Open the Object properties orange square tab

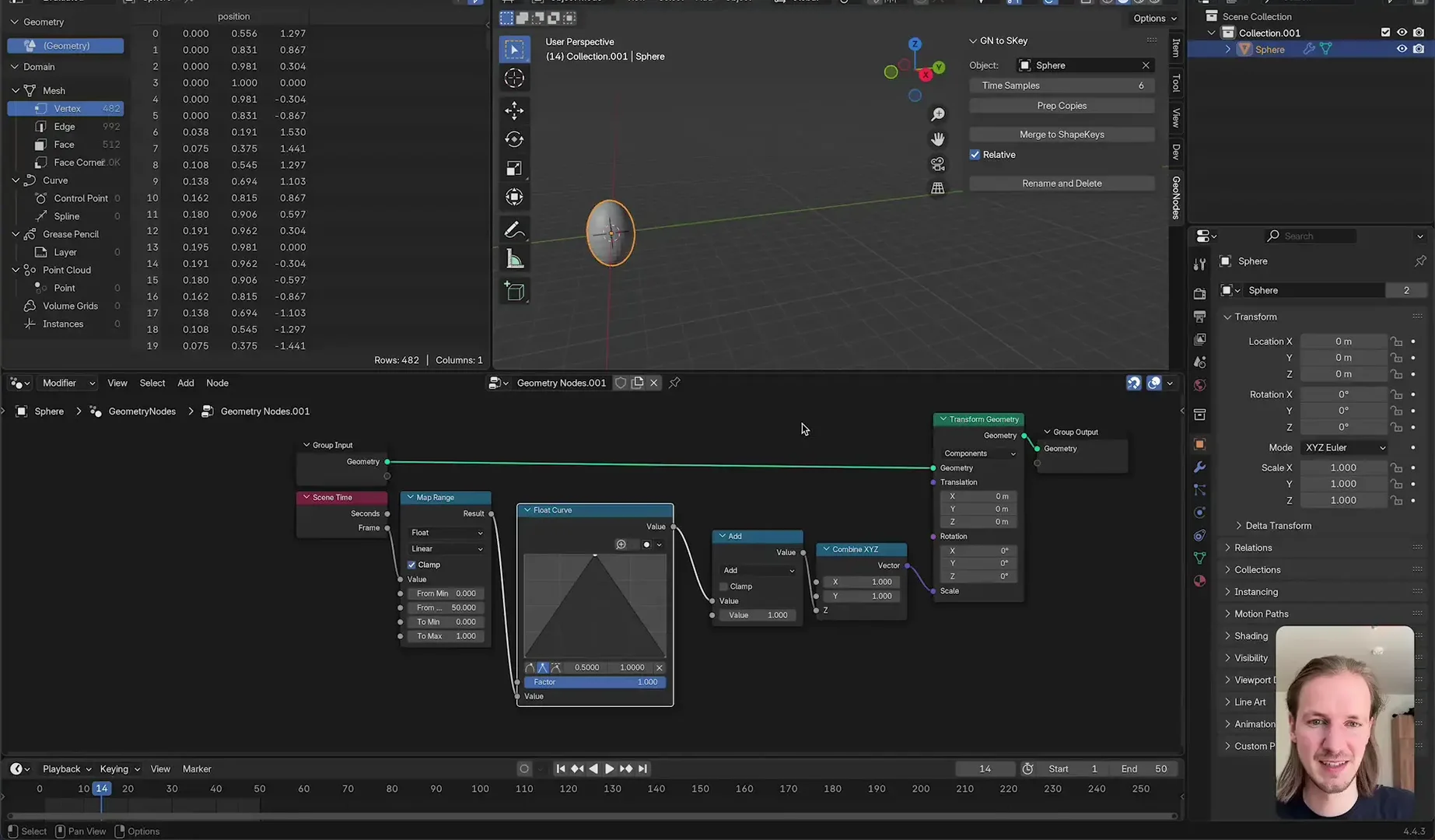point(1199,444)
